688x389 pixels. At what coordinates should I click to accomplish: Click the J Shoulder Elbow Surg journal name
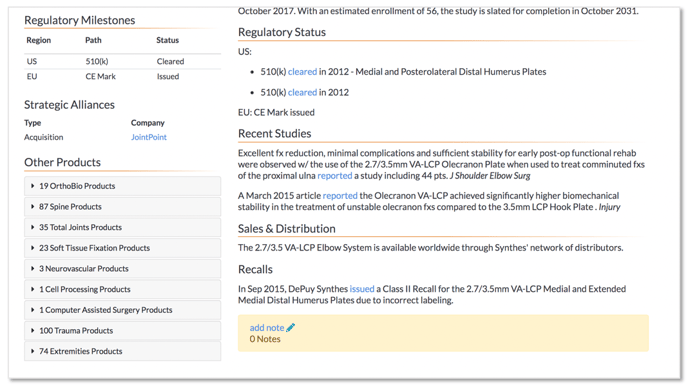coord(490,175)
